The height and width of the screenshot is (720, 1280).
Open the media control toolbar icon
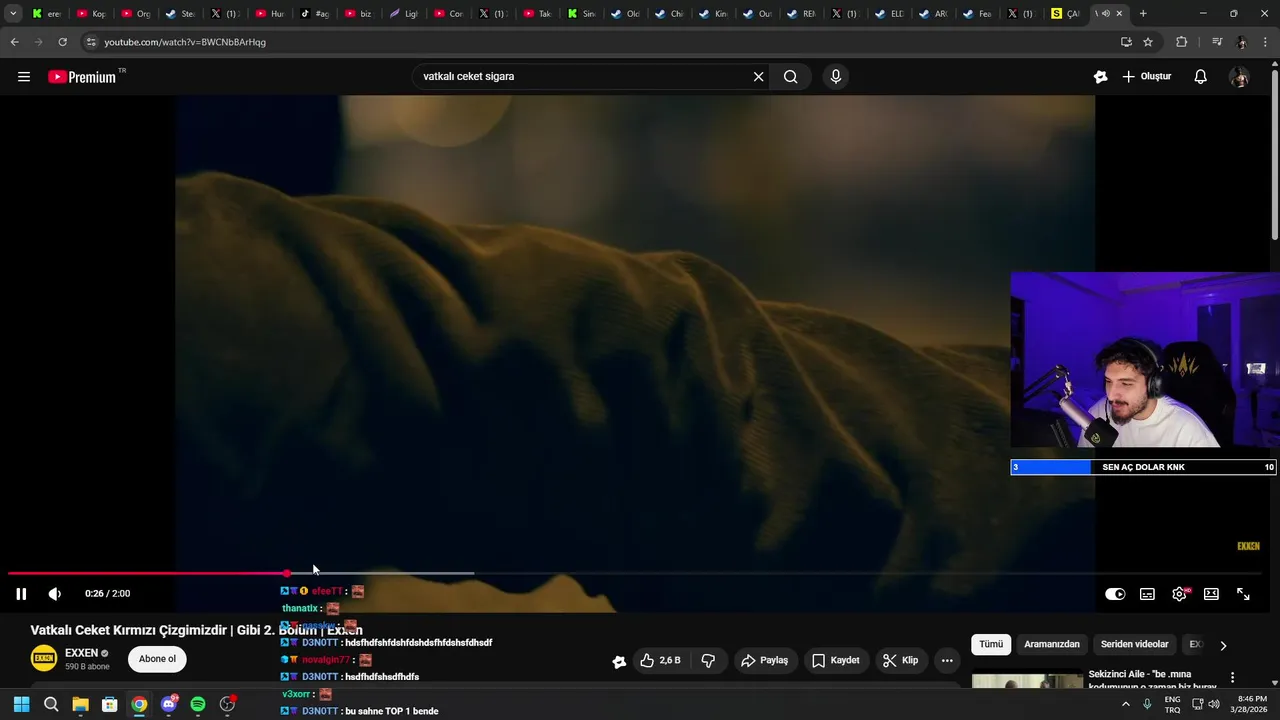(x=1216, y=42)
